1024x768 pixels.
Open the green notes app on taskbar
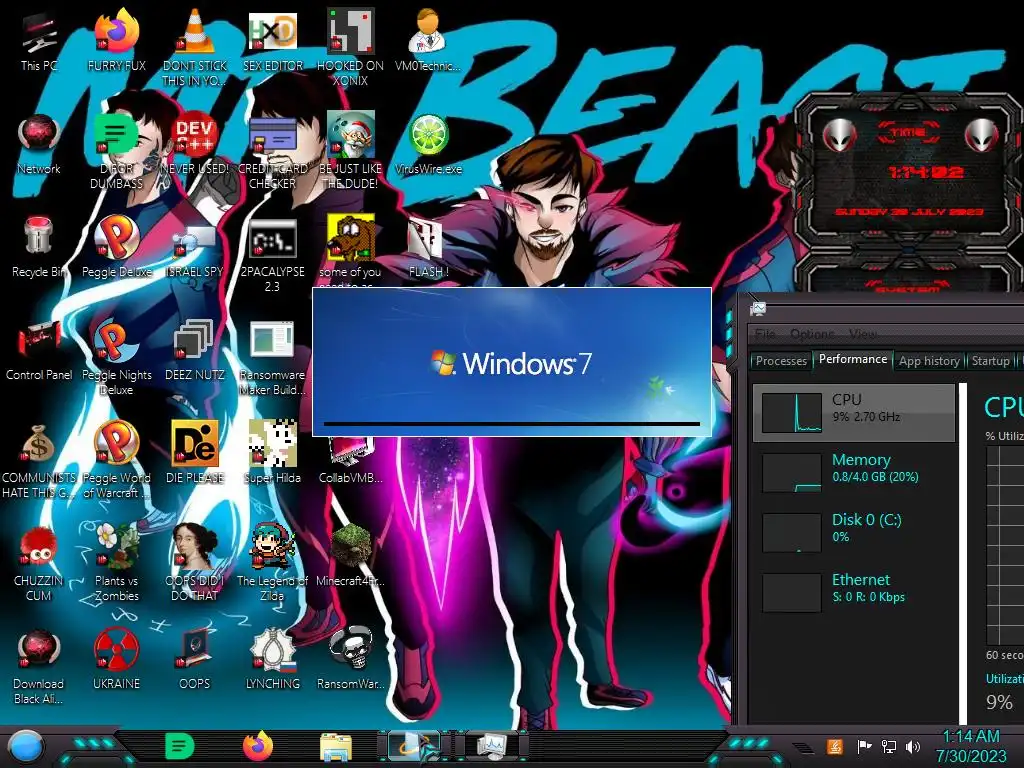pyautogui.click(x=180, y=746)
